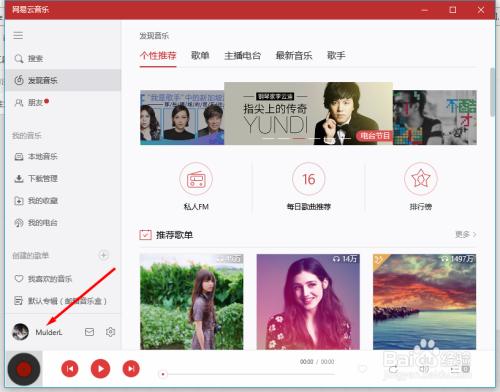The height and width of the screenshot is (392, 500).
Task: Toggle the loop playback mode icon
Action: coord(393,369)
